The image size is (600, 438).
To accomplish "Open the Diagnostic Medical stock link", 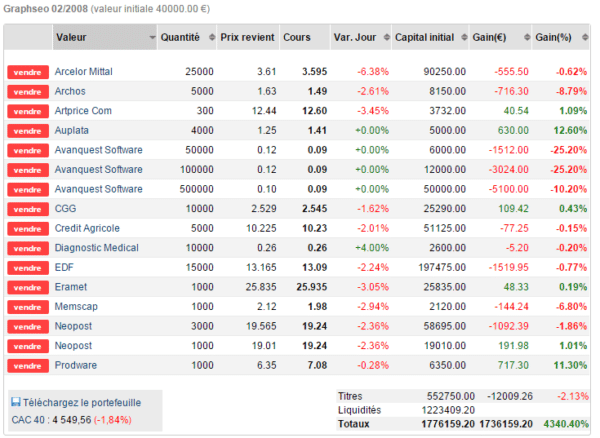I will (96, 248).
